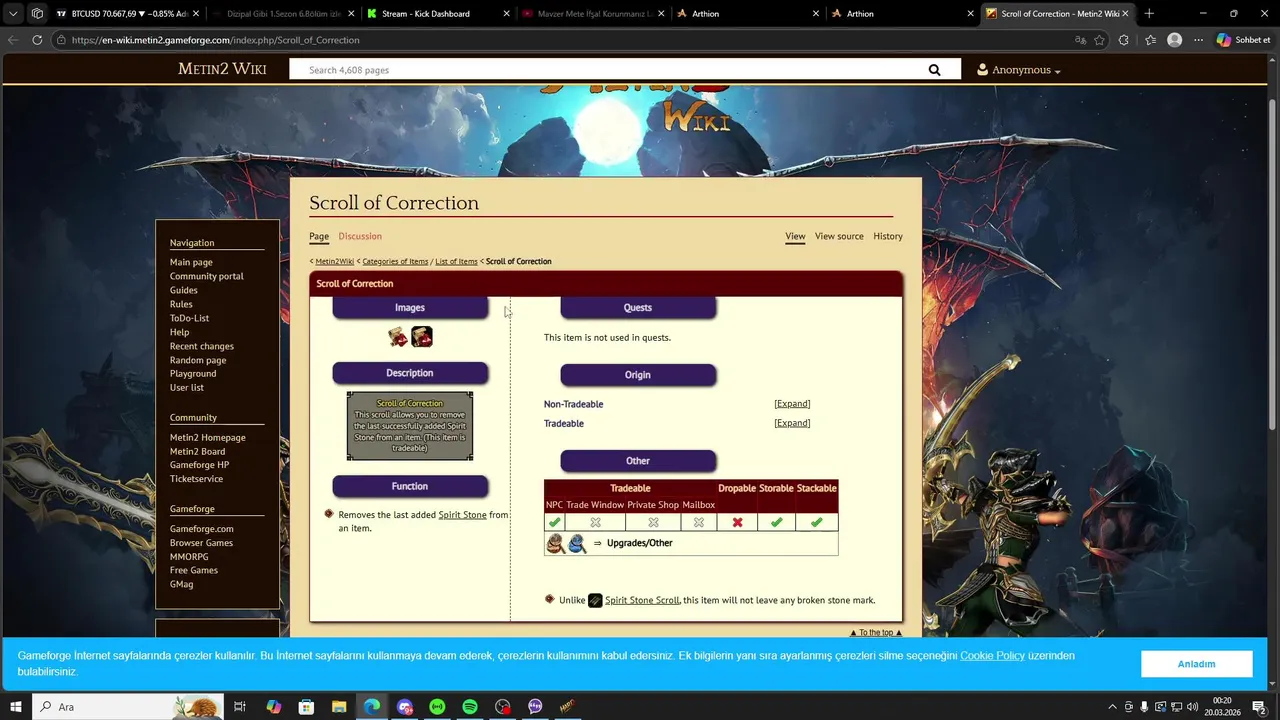Image resolution: width=1280 pixels, height=720 pixels.
Task: Accept cookies with the Anladım button
Action: pyautogui.click(x=1196, y=664)
